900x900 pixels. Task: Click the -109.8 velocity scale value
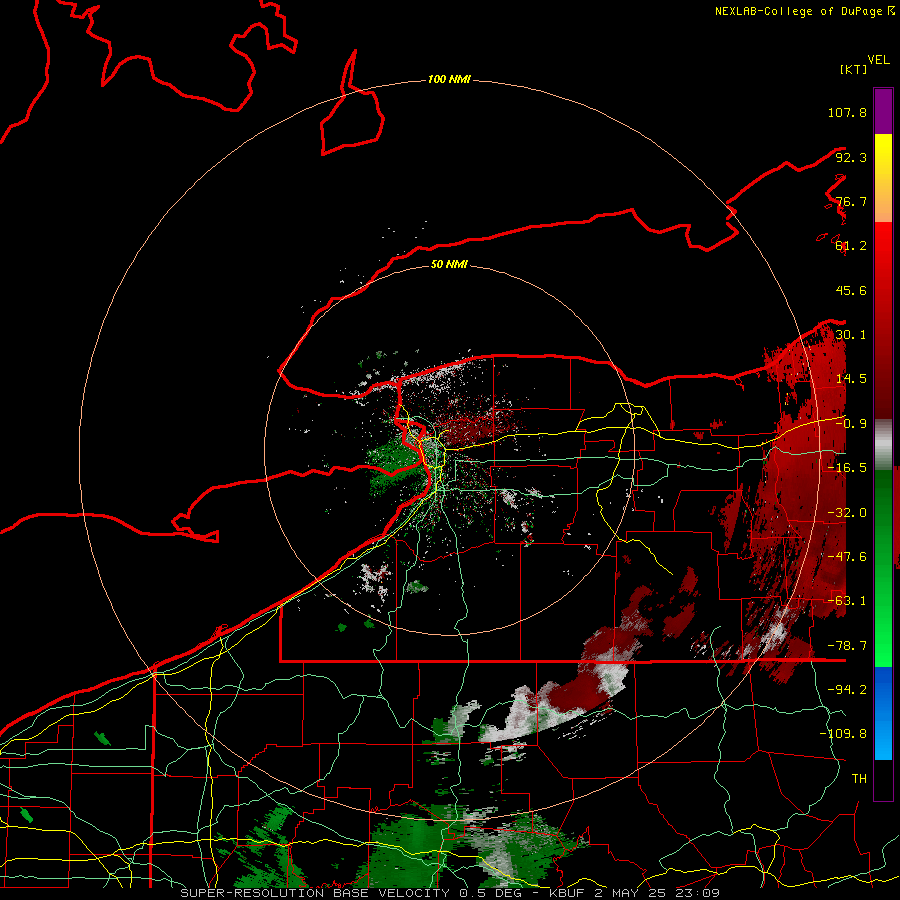coord(843,734)
